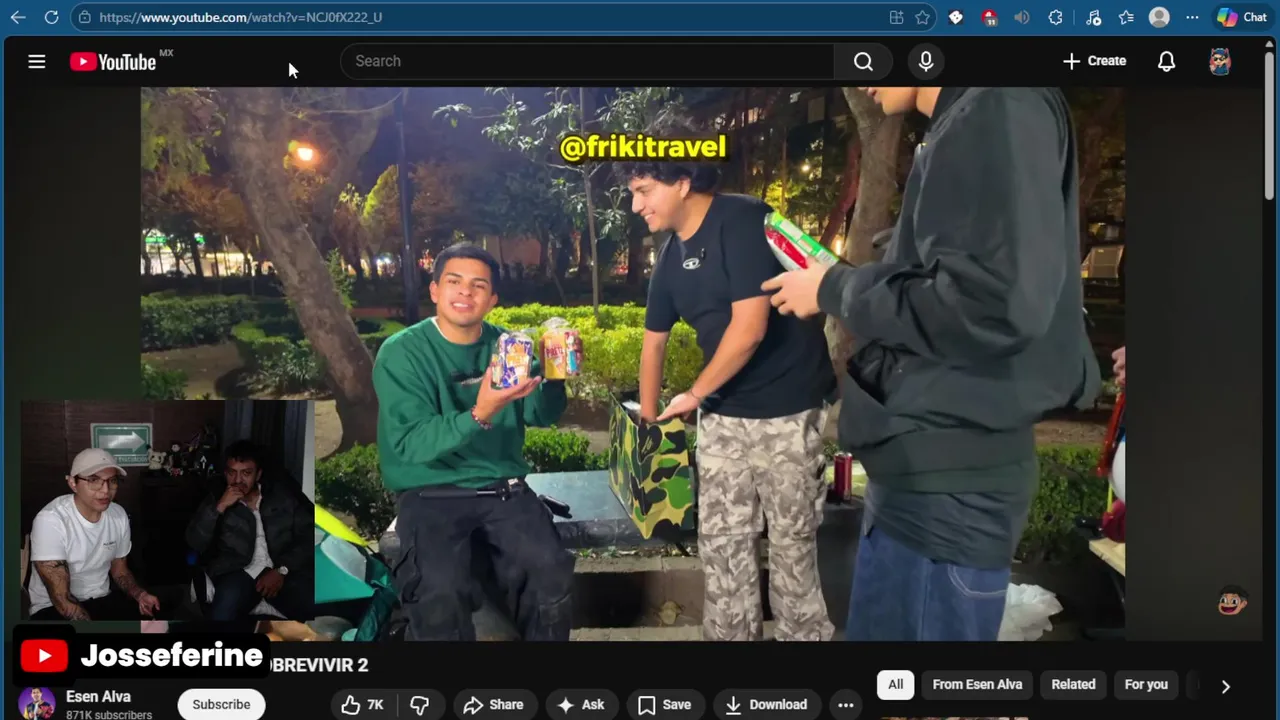1280x720 pixels.
Task: Click the magnifying glass search button
Action: [863, 61]
